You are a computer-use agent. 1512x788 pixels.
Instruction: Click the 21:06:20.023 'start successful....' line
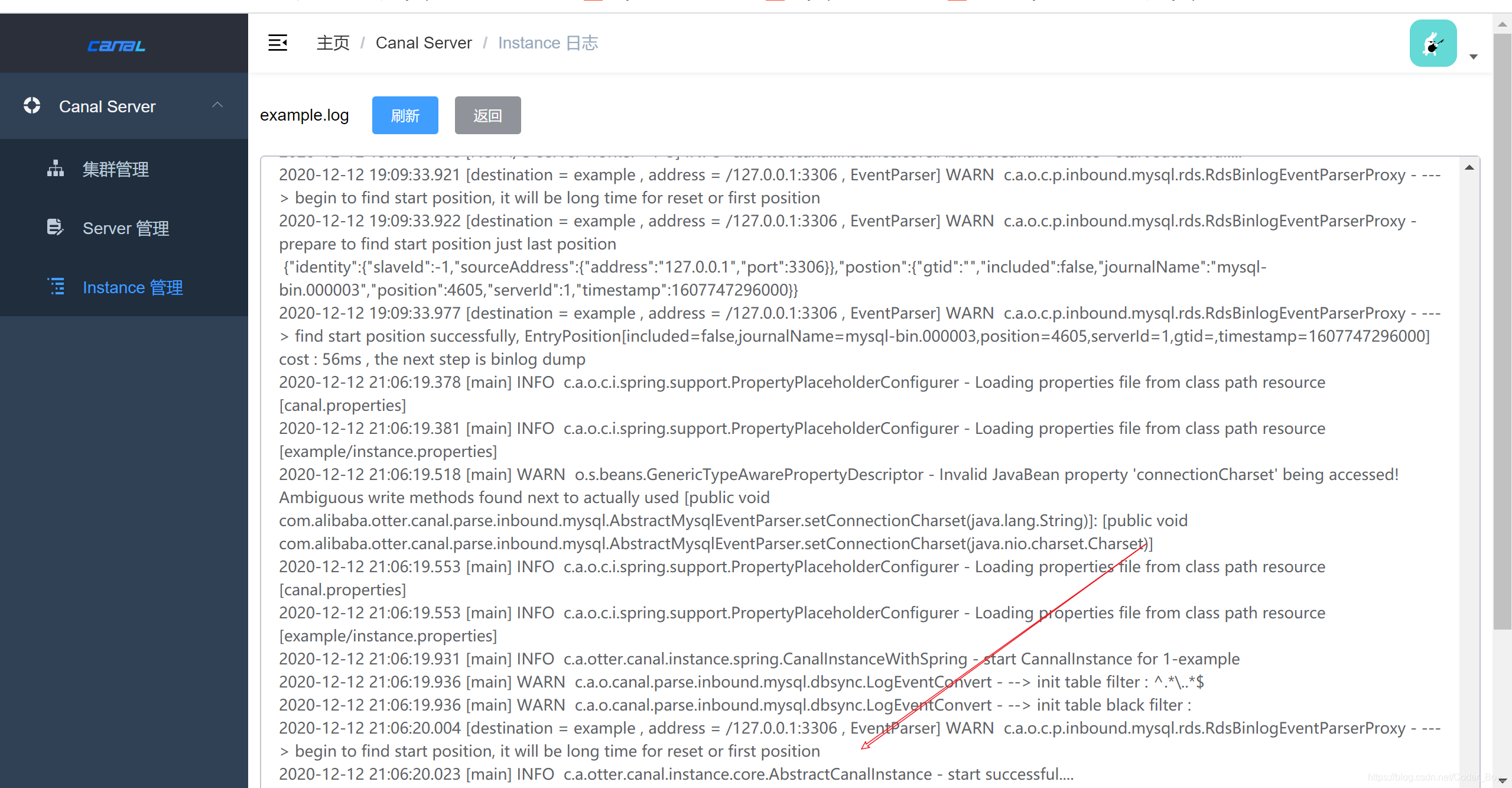point(677,774)
